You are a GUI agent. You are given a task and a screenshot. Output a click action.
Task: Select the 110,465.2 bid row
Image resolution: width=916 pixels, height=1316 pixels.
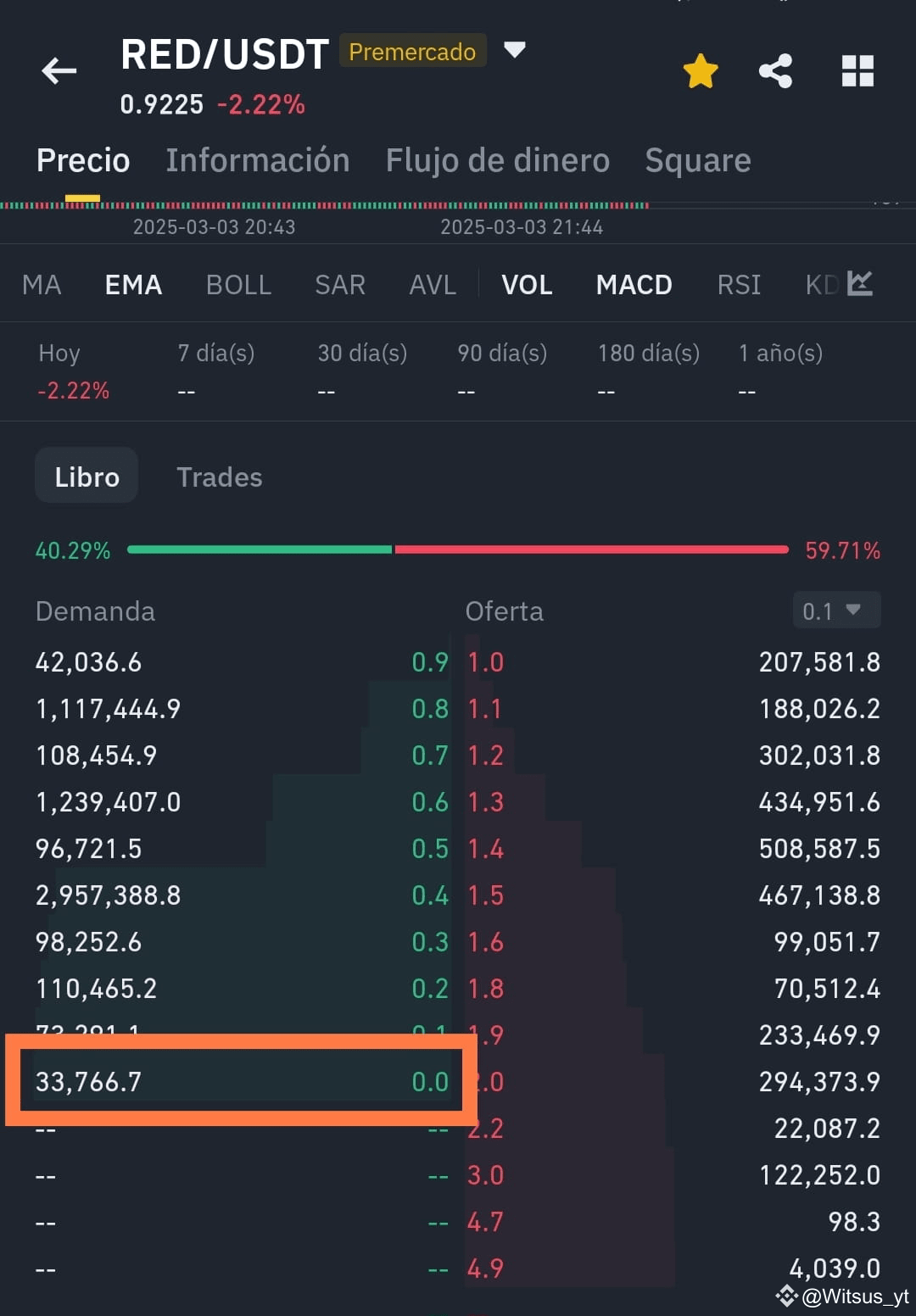pos(242,988)
